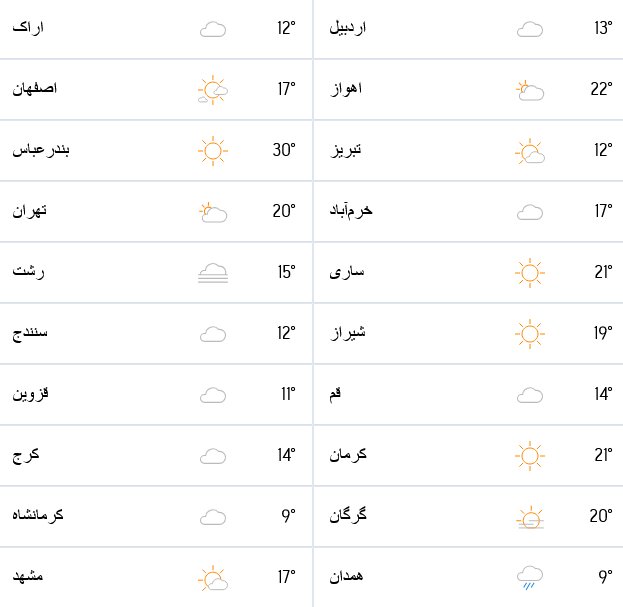Click the partly cloudy icon for تهران
Viewport: 623px width, 607px height.
tap(213, 211)
